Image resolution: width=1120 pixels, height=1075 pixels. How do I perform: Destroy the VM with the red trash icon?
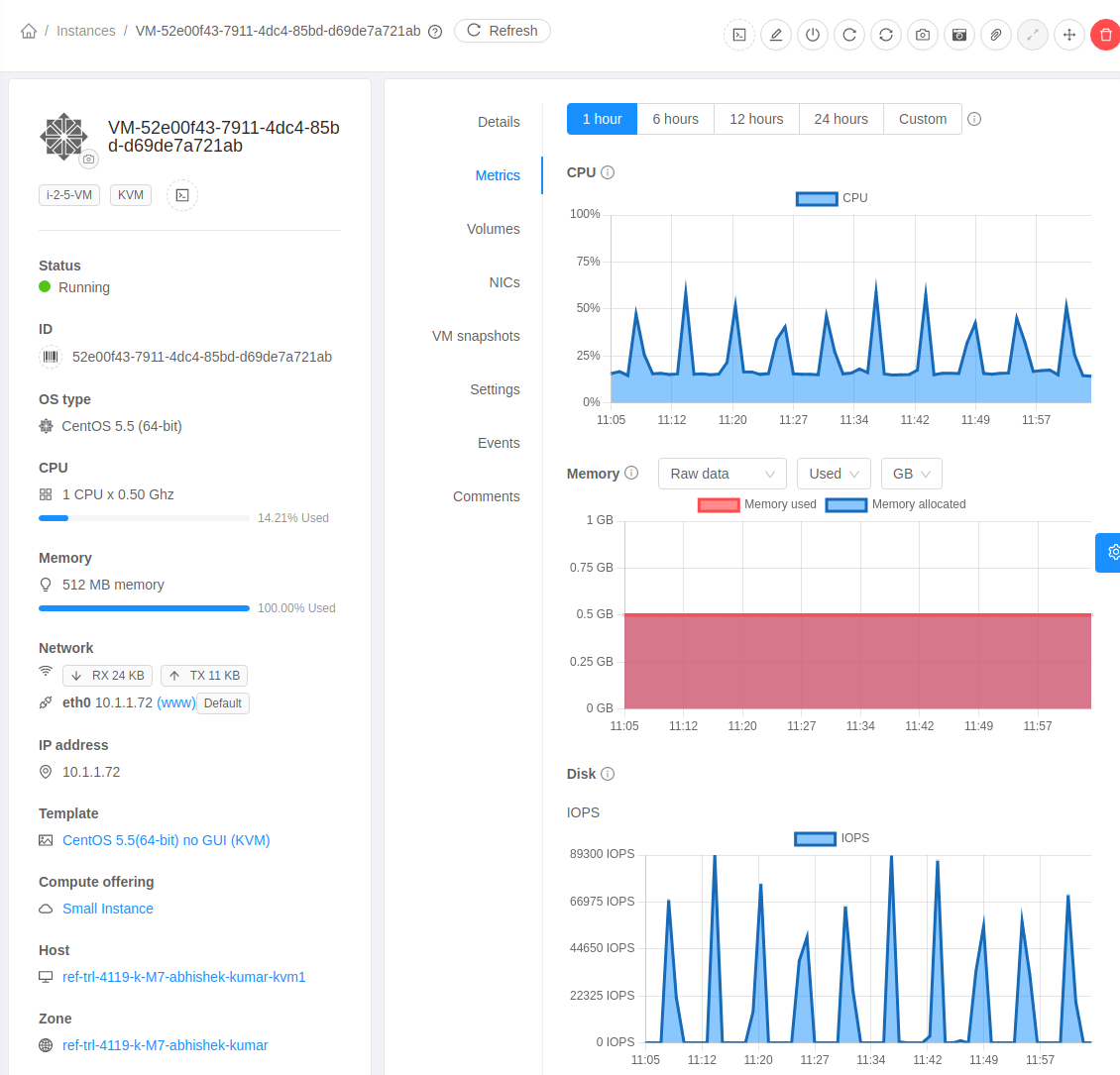tap(1105, 35)
